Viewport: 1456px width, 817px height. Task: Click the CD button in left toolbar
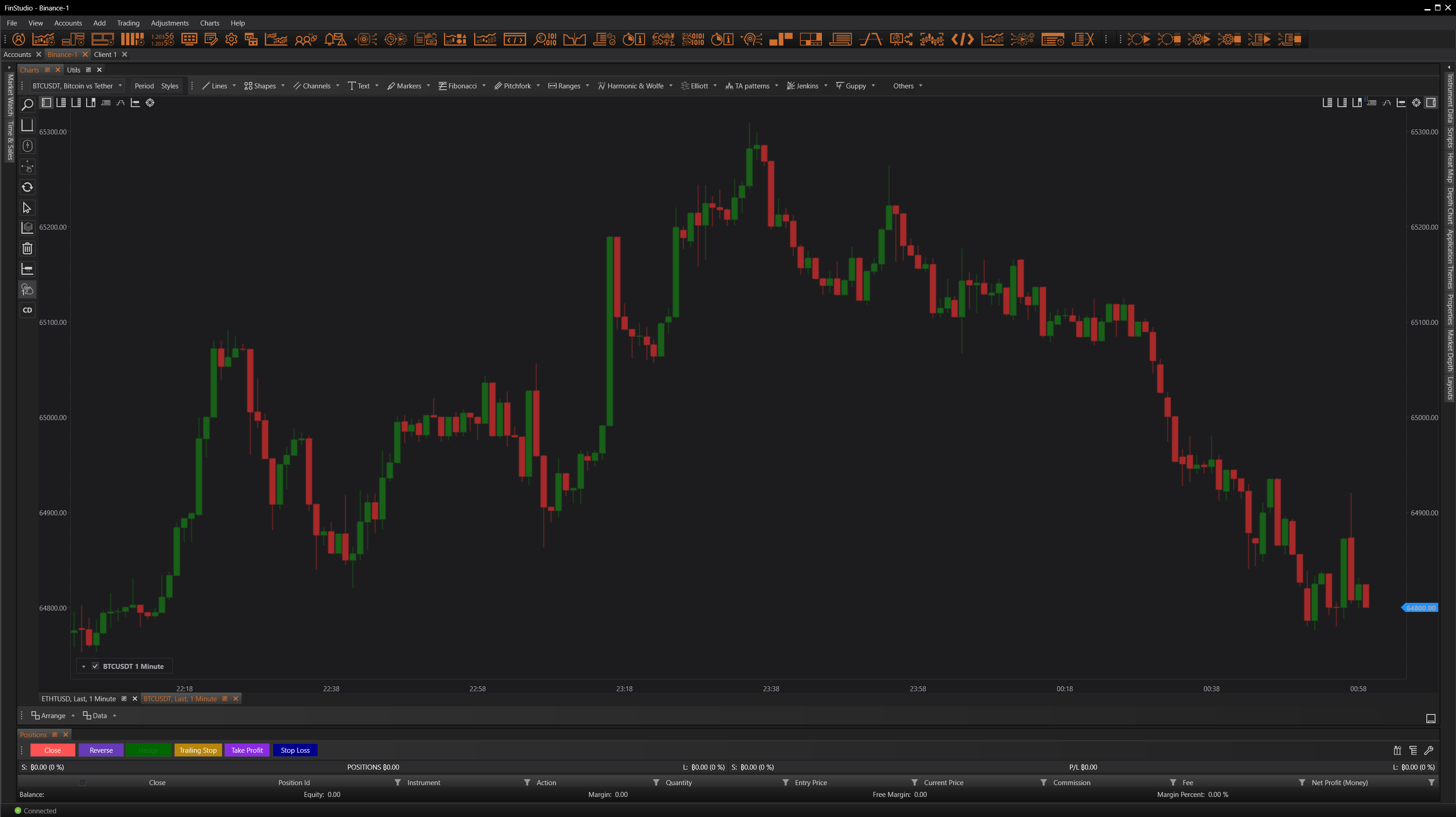pos(27,310)
